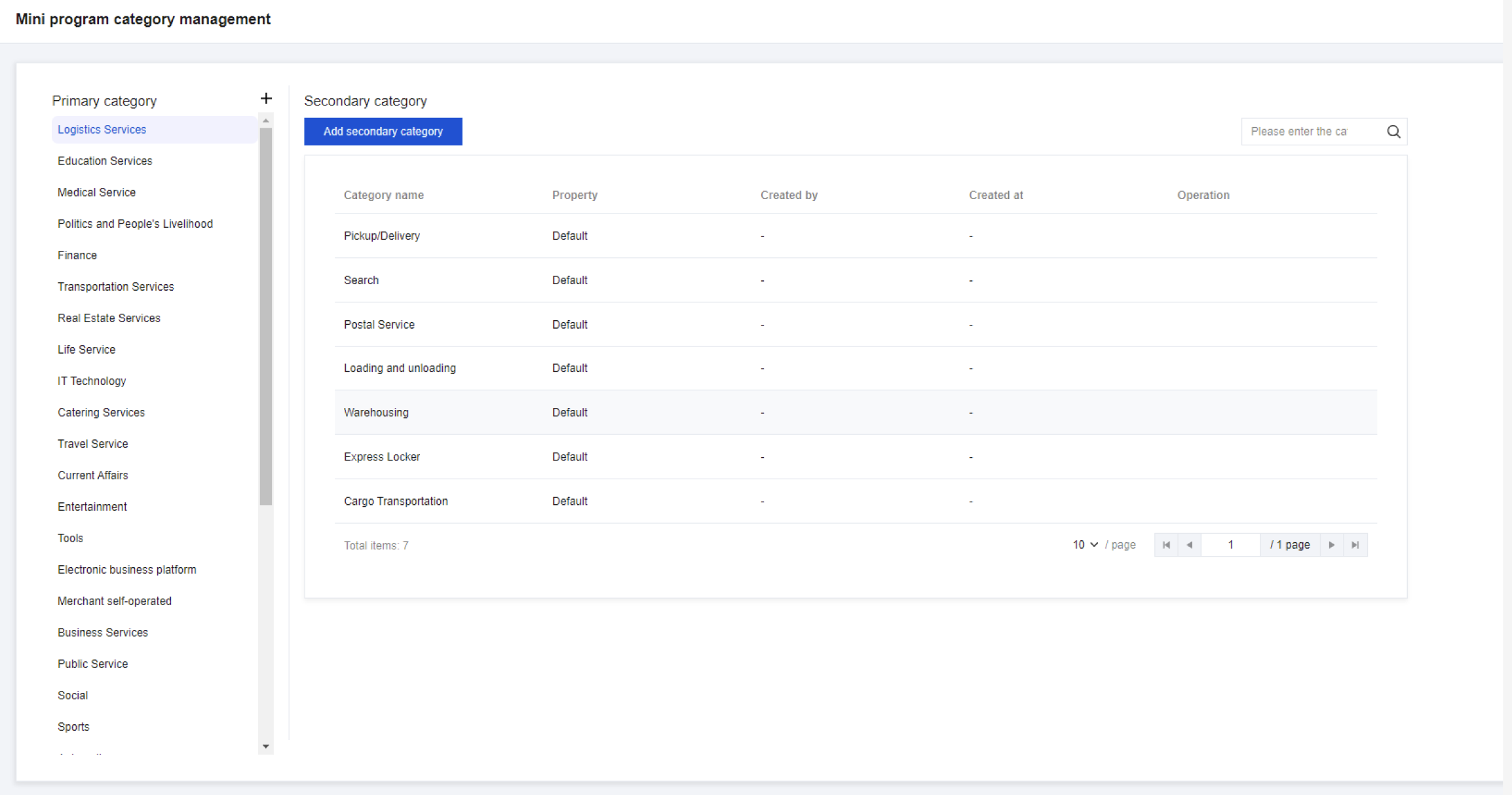
Task: Click Pickup/Delivery category row
Action: point(856,236)
